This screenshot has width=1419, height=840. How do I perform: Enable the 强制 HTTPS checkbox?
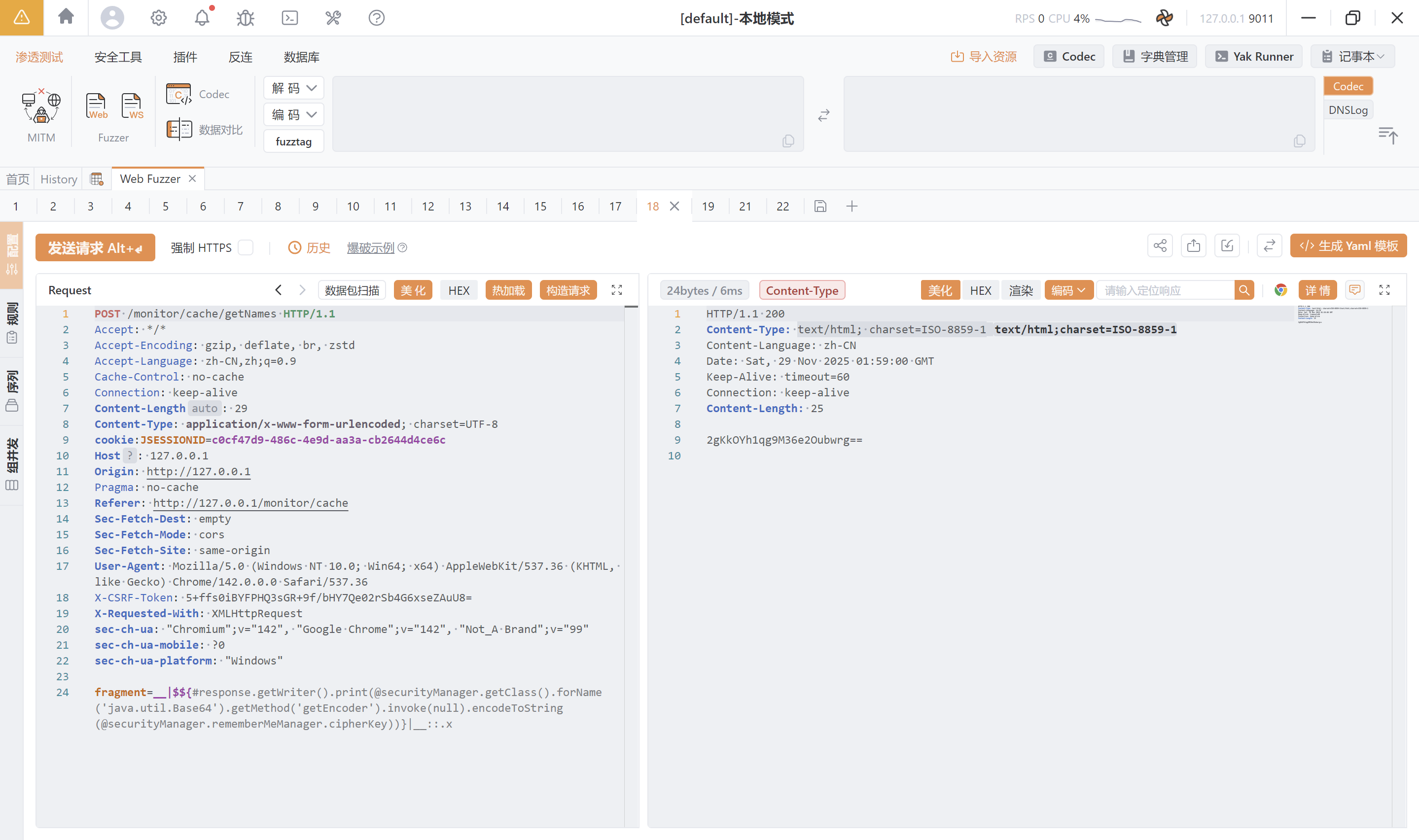pyautogui.click(x=246, y=248)
